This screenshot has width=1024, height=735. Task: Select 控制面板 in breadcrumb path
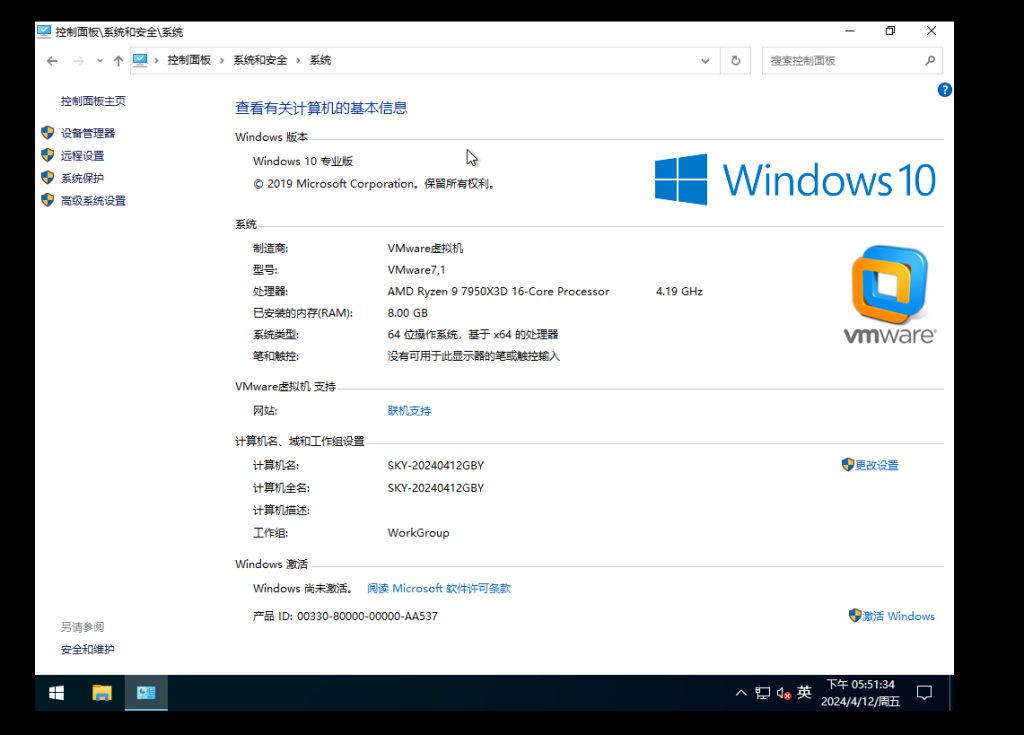point(189,61)
